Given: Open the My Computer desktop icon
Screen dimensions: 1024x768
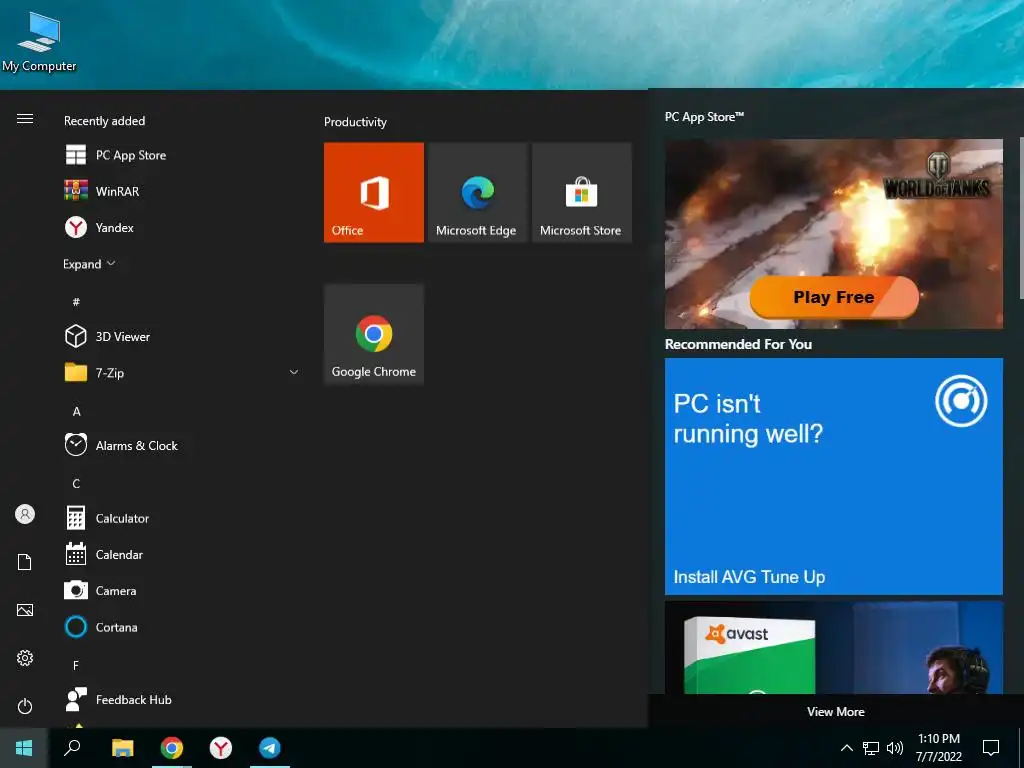Looking at the screenshot, I should 39,40.
